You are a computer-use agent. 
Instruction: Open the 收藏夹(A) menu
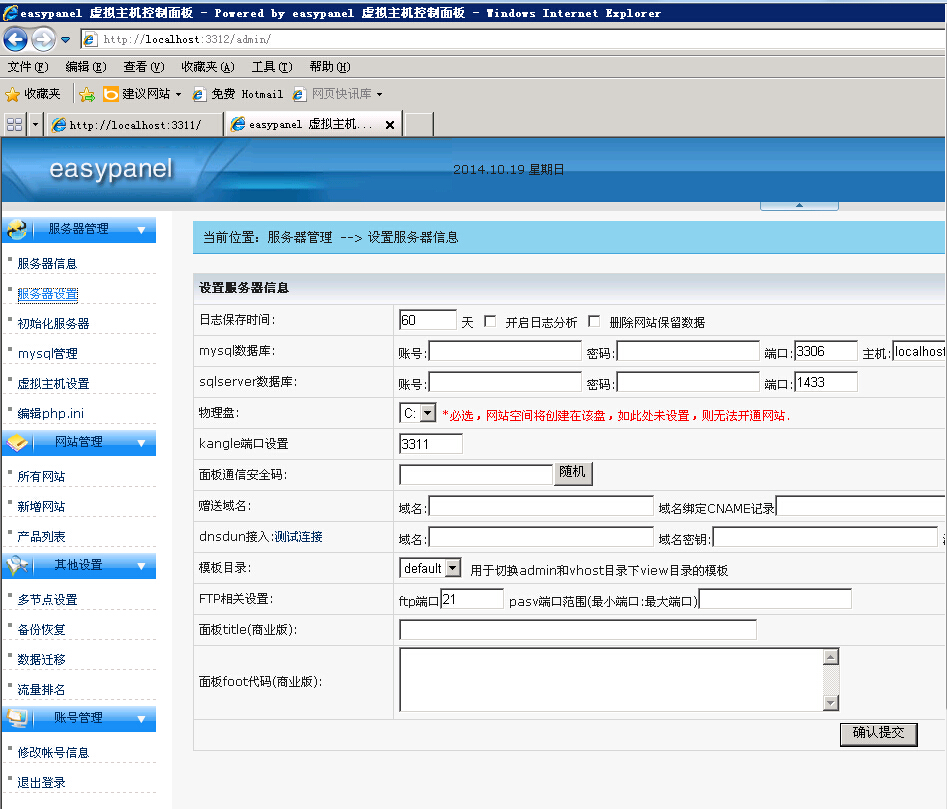[x=208, y=67]
